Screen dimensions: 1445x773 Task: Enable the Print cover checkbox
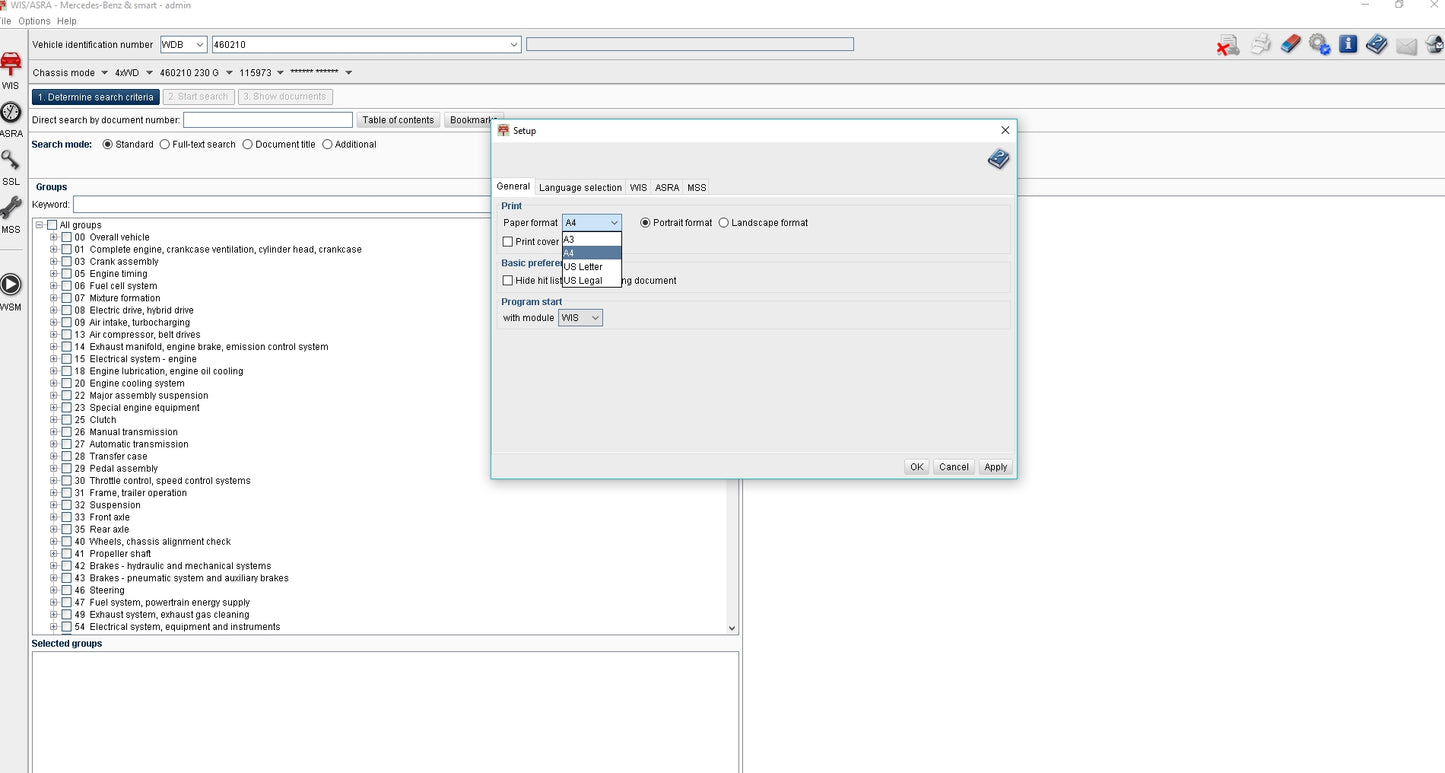(508, 242)
